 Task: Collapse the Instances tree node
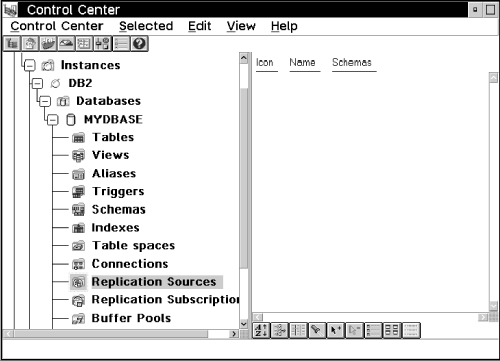30,65
